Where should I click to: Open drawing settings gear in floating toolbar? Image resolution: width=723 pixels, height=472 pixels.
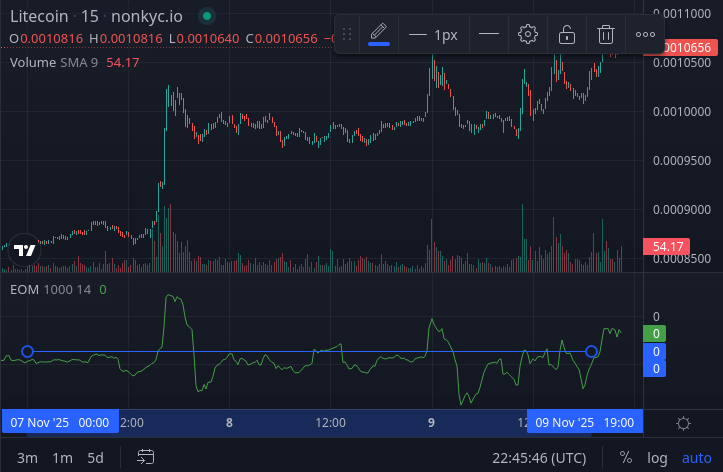coord(528,34)
